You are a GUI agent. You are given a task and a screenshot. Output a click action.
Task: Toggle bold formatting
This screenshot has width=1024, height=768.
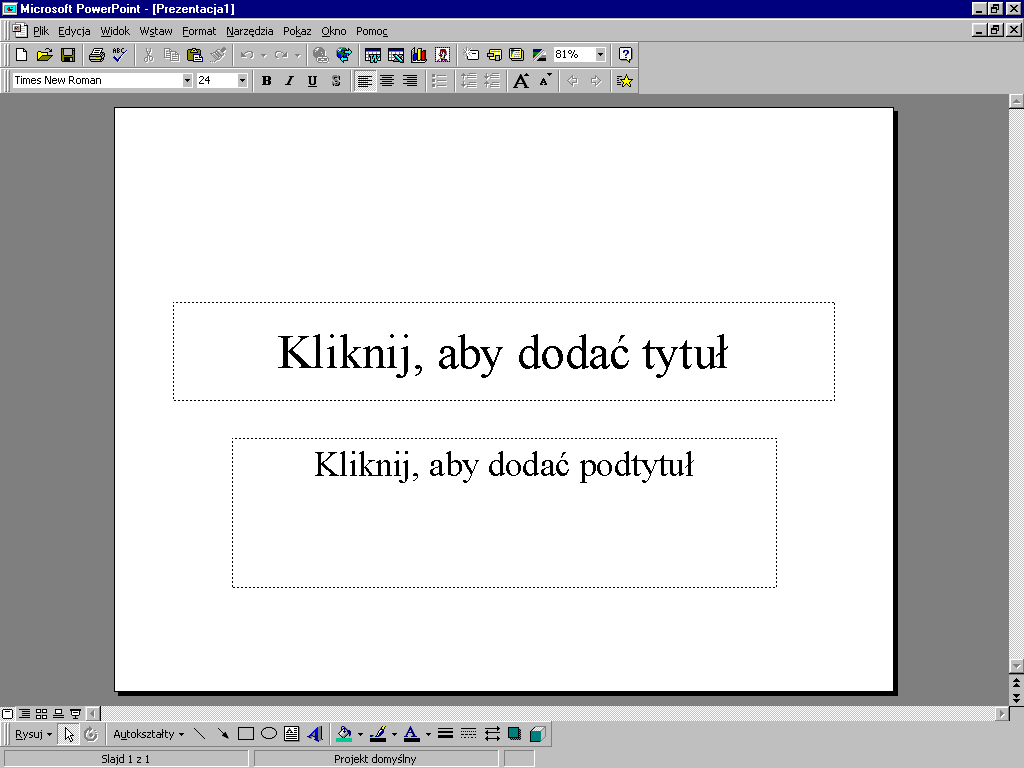click(x=266, y=81)
